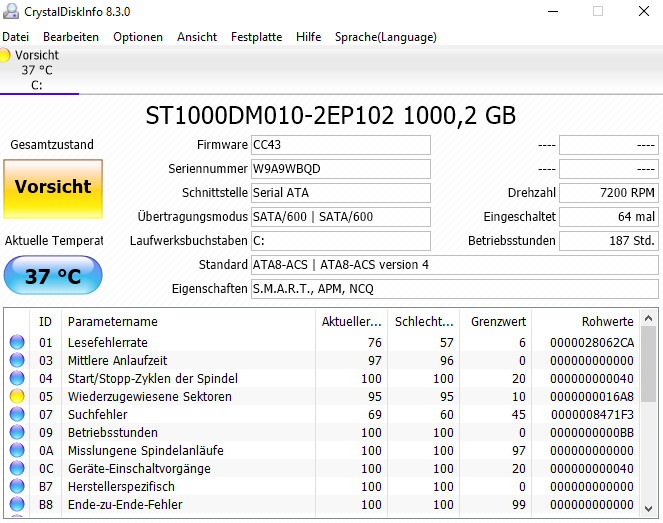Click raw value 0000028062CA

coord(592,342)
